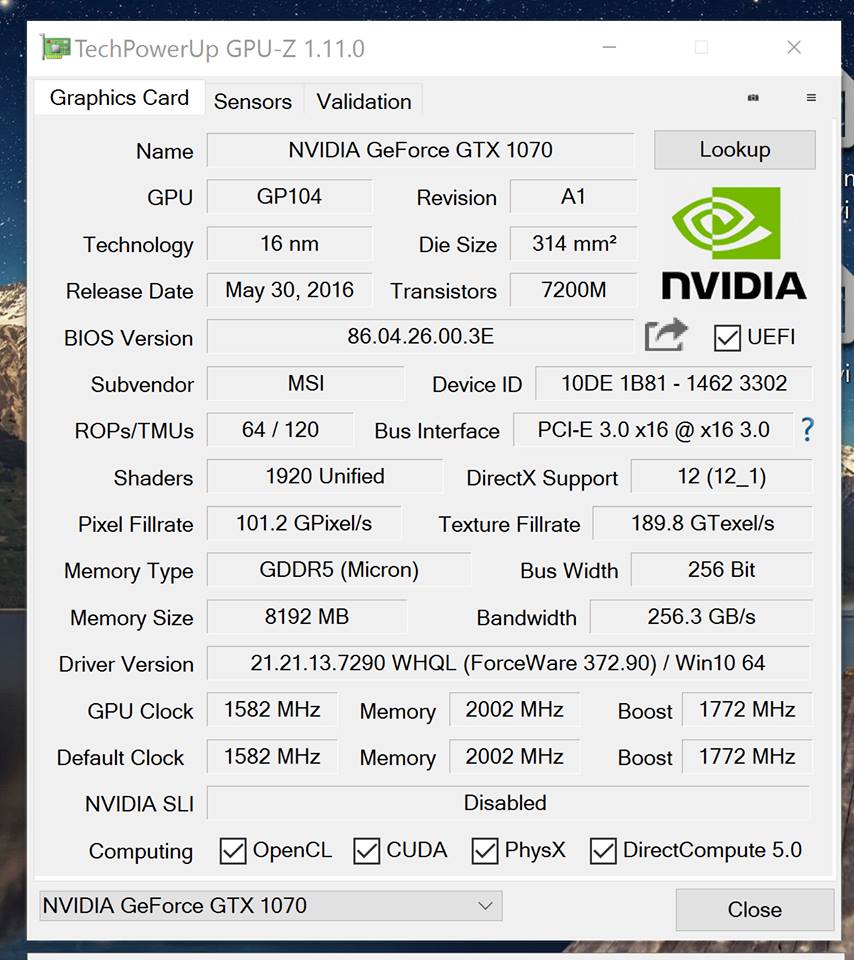This screenshot has width=854, height=960.
Task: Click the Revision value A1
Action: click(x=573, y=197)
